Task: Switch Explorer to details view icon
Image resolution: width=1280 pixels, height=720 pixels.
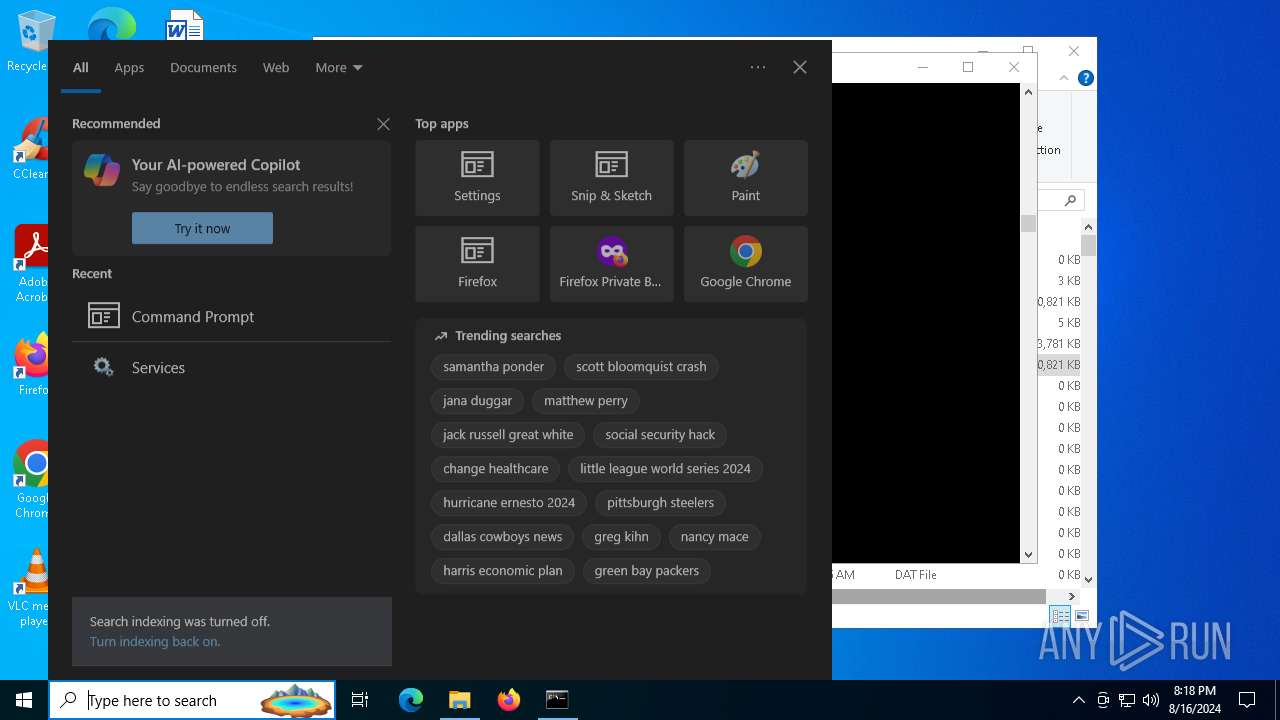Action: pos(1060,617)
